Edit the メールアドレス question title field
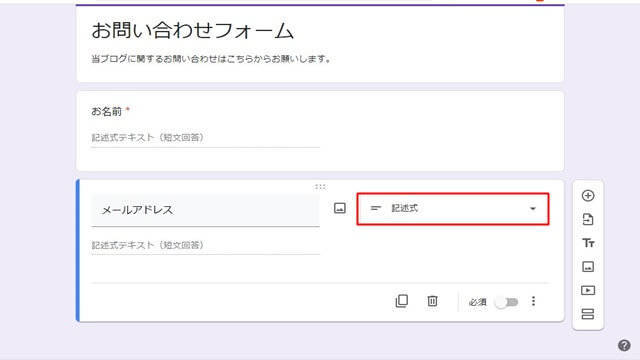 (x=205, y=210)
